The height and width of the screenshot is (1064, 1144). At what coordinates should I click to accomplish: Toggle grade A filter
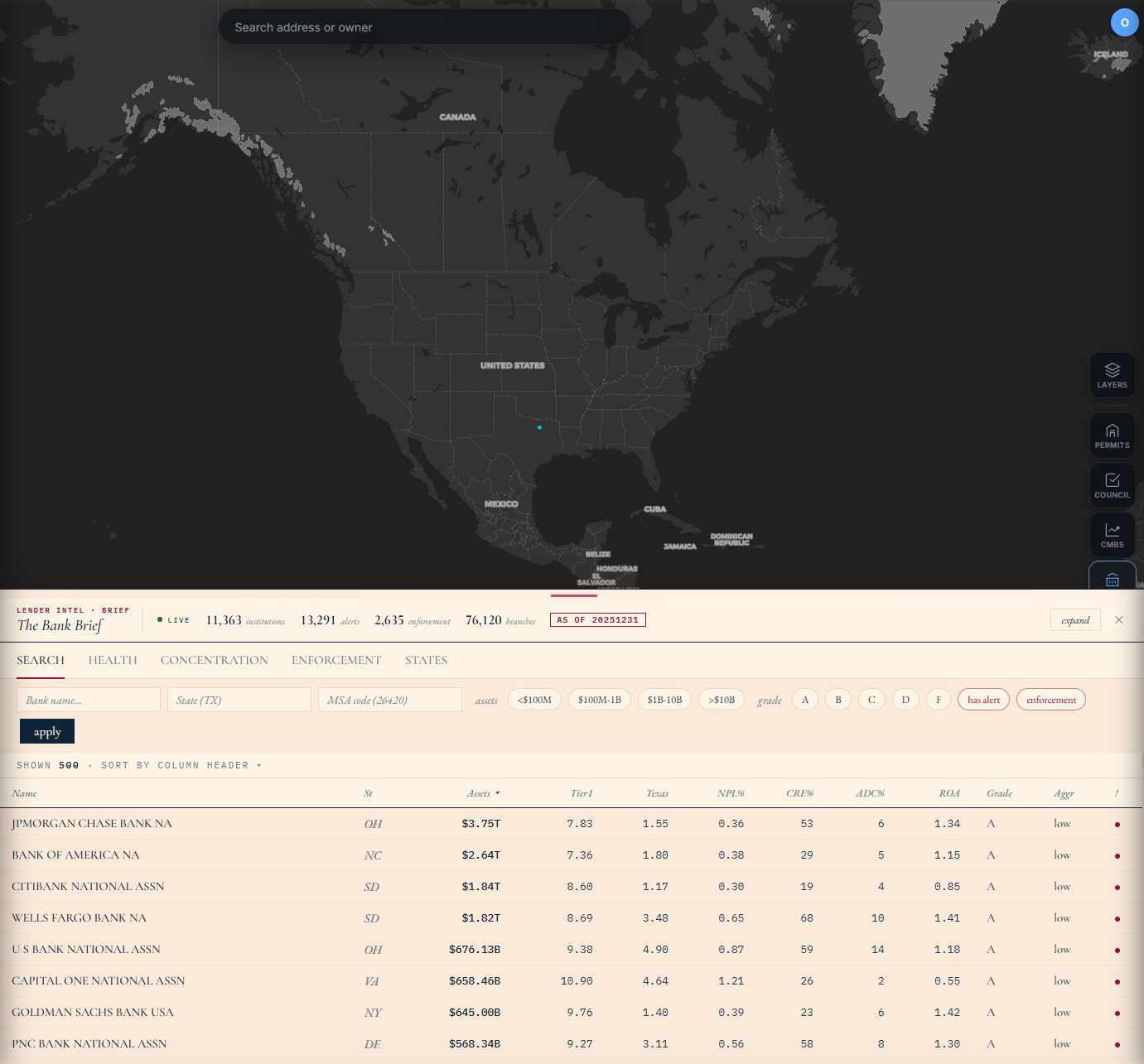[805, 700]
